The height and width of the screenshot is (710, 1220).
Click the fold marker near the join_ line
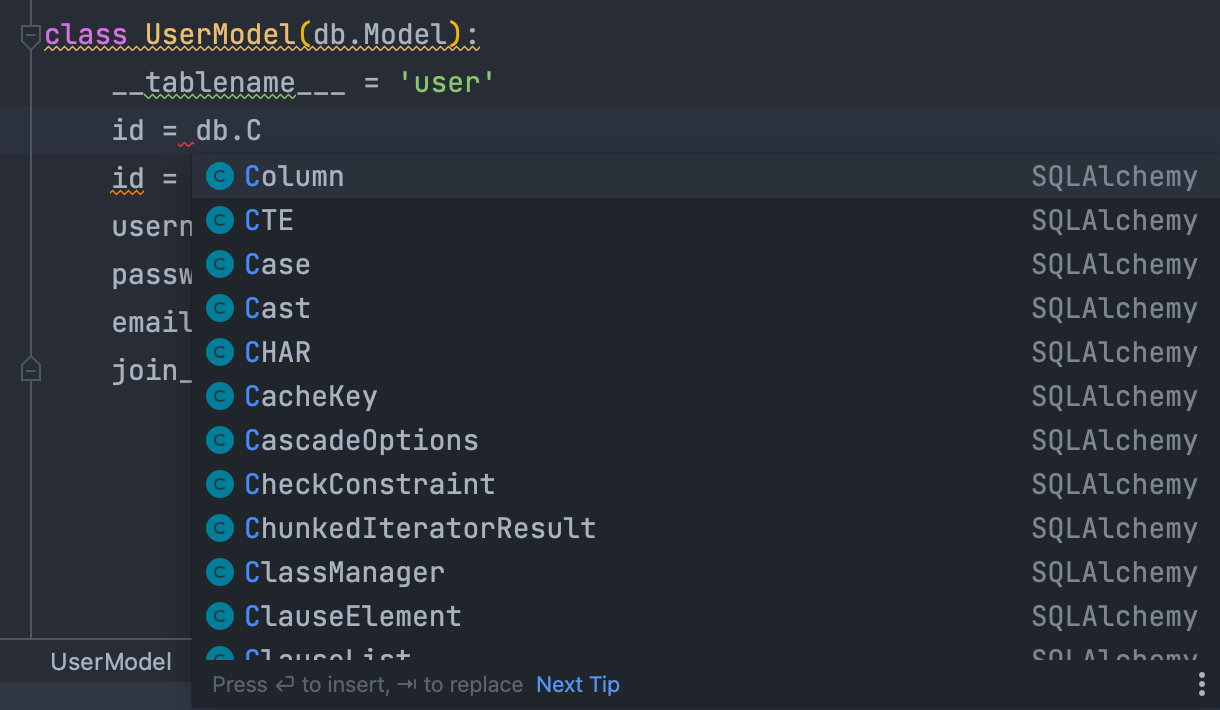coord(30,369)
